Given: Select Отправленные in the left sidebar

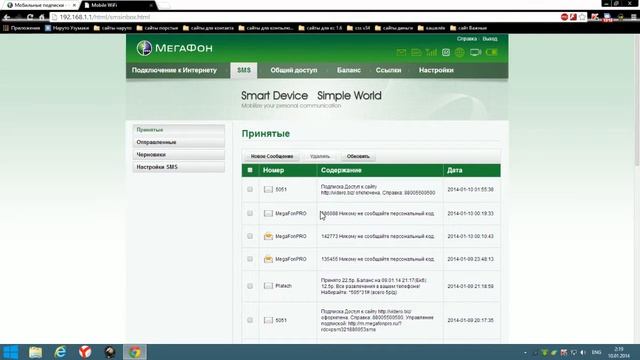Looking at the screenshot, I should point(179,142).
